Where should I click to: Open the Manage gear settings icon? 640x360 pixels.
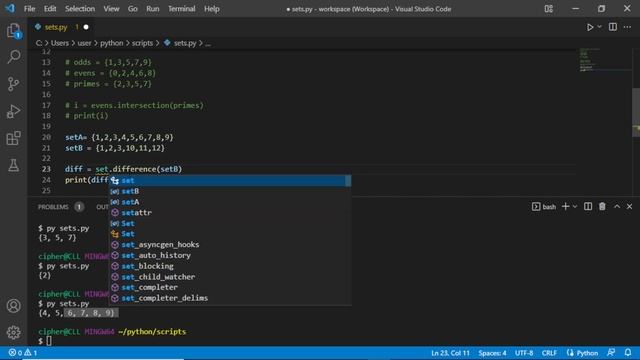click(13, 332)
